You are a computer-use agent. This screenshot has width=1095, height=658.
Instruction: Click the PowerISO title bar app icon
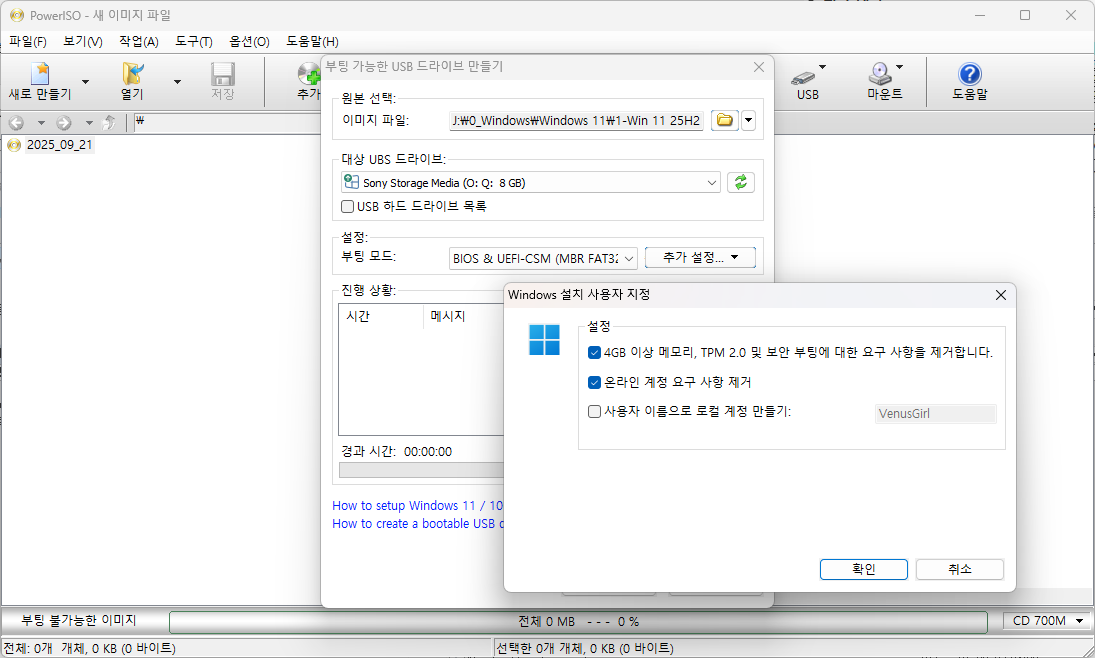click(x=17, y=15)
